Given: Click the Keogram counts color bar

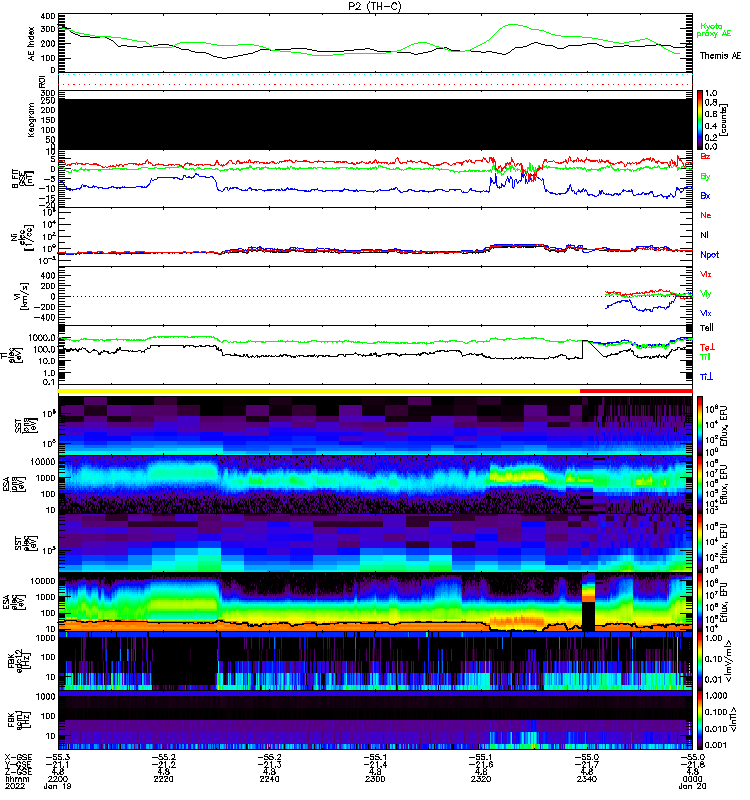Looking at the screenshot, I should pyautogui.click(x=700, y=120).
